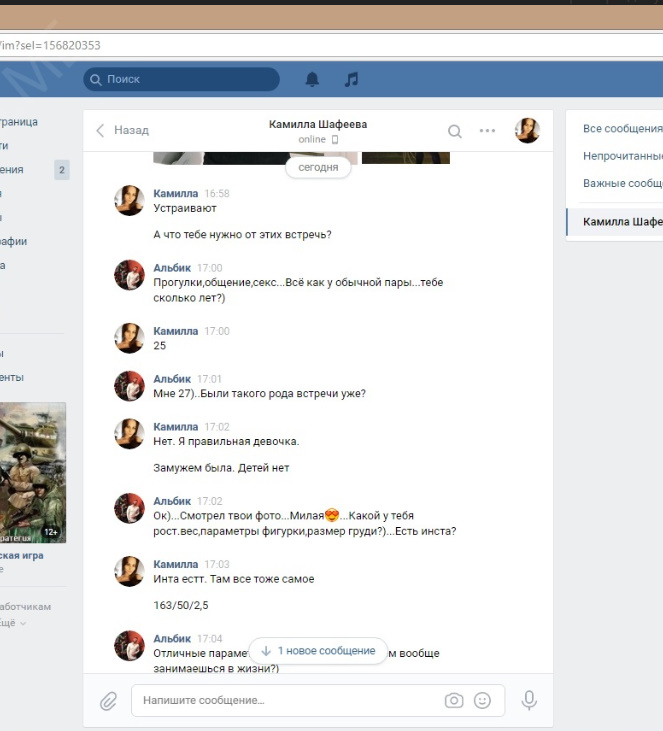The image size is (663, 731).
Task: Click the profile avatar in chat header
Action: pos(527,131)
